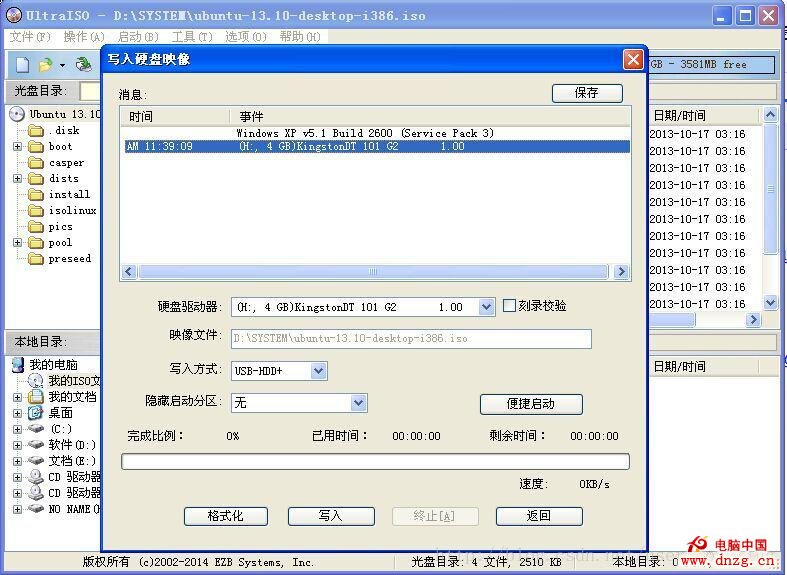Open the dropdown arrow beside the Open icon
This screenshot has height=575, width=787.
62,65
